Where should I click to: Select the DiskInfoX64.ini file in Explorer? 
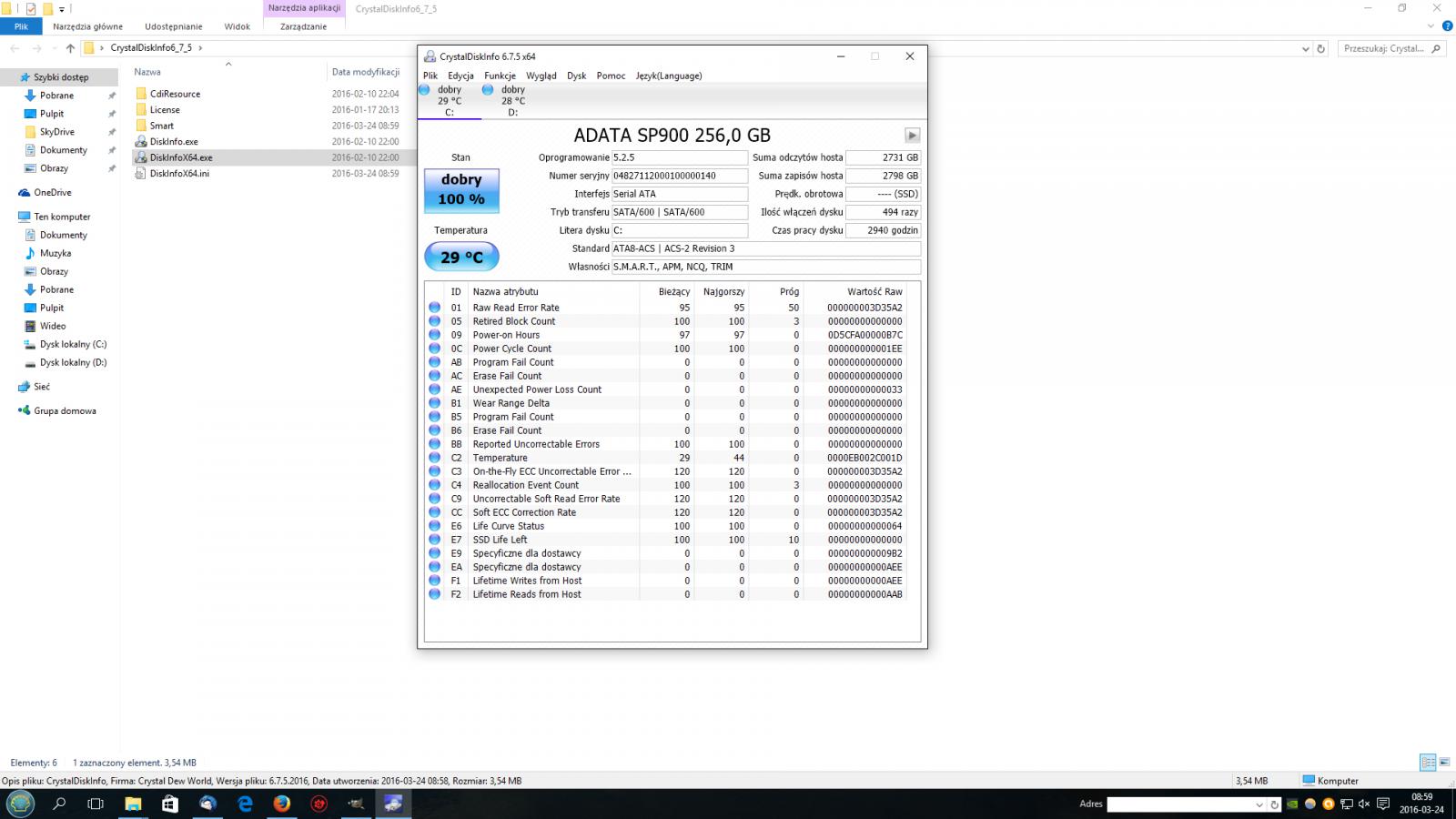pyautogui.click(x=179, y=173)
